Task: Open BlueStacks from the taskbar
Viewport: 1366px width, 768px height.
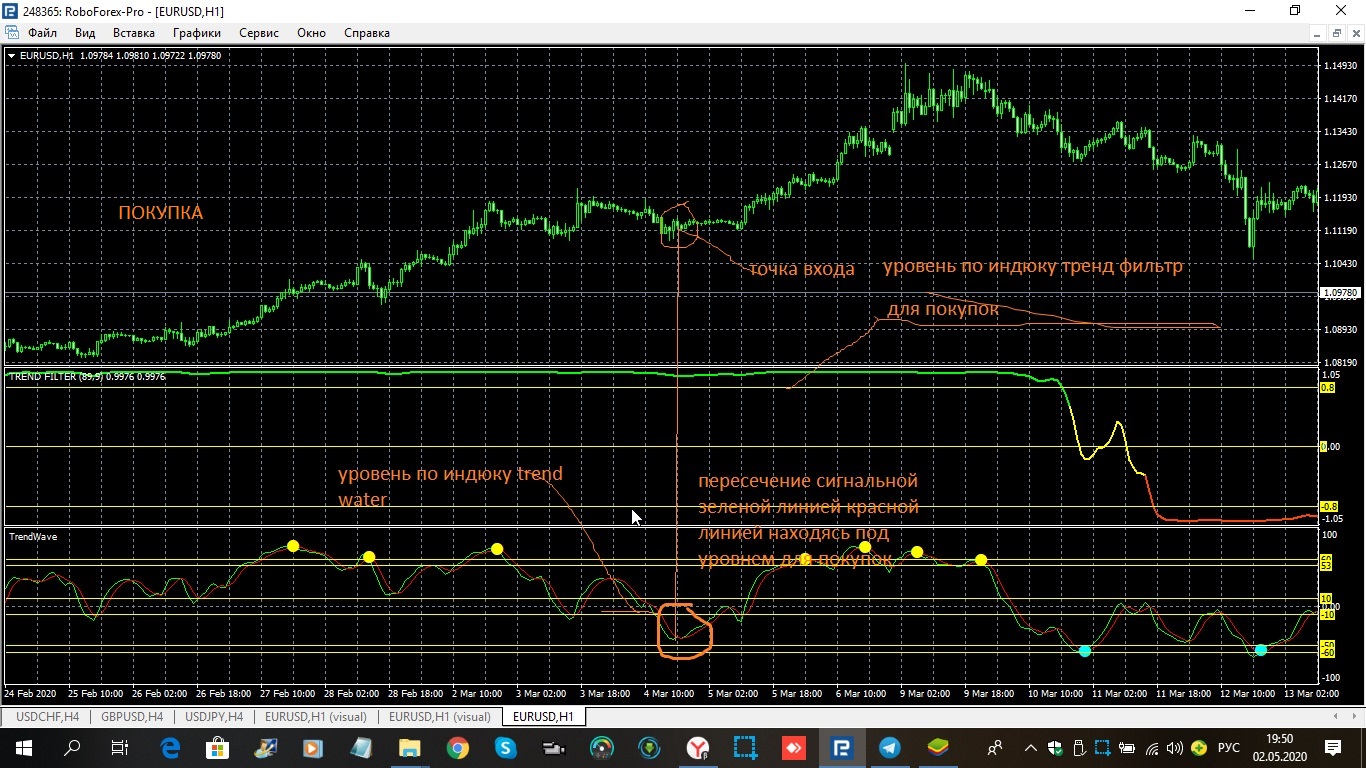Action: [x=937, y=747]
